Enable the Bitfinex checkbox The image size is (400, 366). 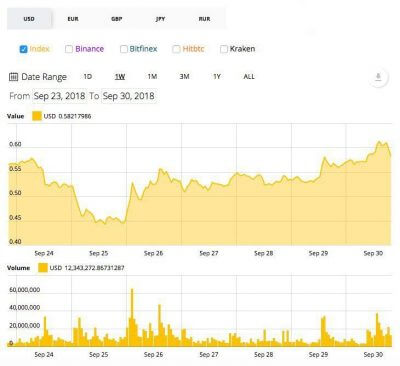(x=124, y=49)
